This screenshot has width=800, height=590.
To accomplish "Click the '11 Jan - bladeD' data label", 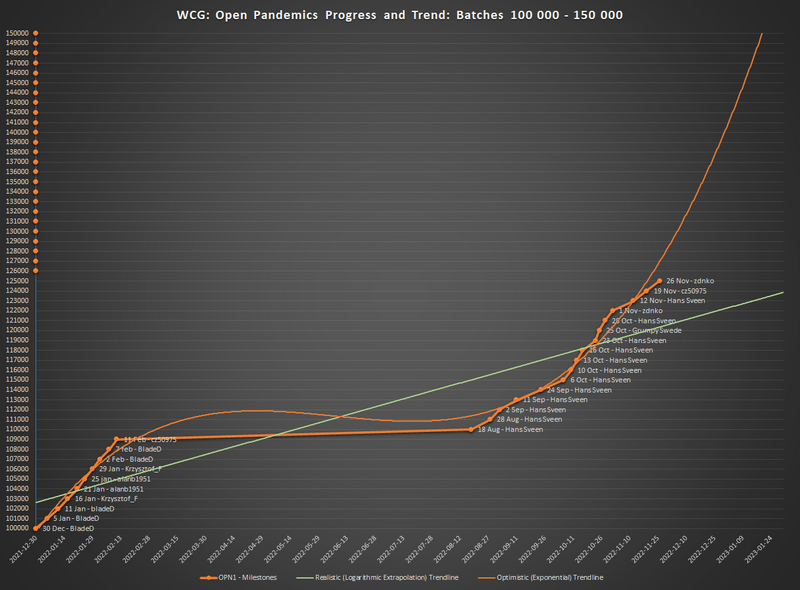I will [x=89, y=509].
